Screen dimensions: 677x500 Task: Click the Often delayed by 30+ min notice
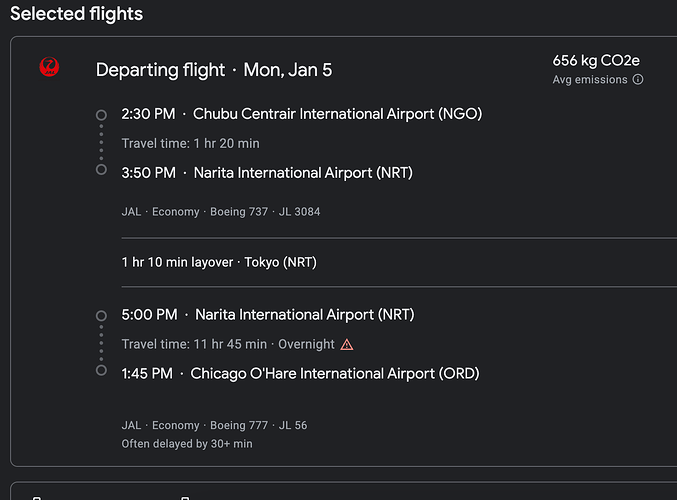(x=187, y=443)
